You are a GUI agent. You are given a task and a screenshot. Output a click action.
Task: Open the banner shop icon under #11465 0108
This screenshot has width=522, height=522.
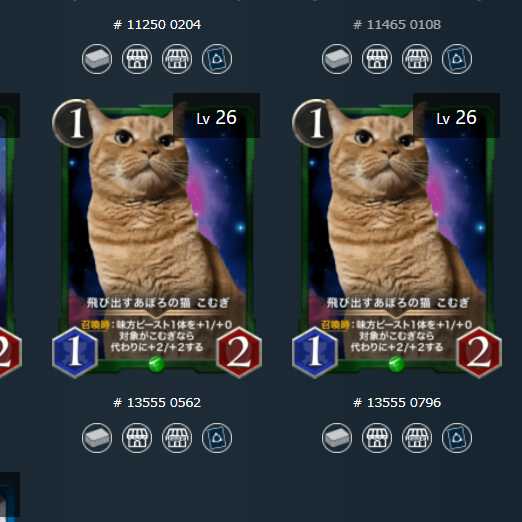click(x=417, y=59)
